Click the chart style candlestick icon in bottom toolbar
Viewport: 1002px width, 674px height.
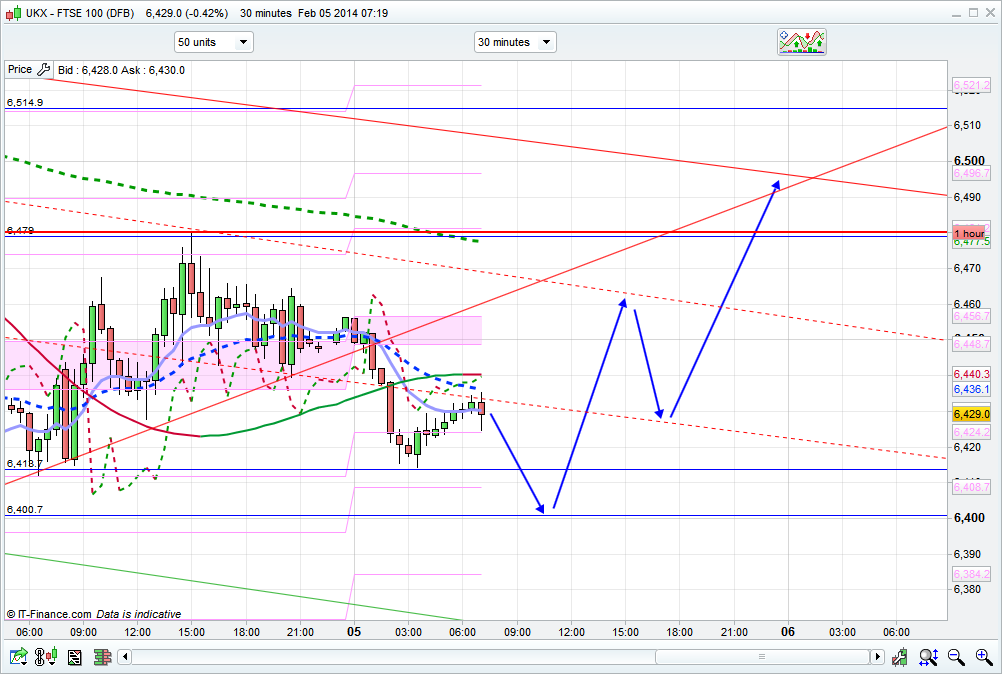click(x=46, y=657)
